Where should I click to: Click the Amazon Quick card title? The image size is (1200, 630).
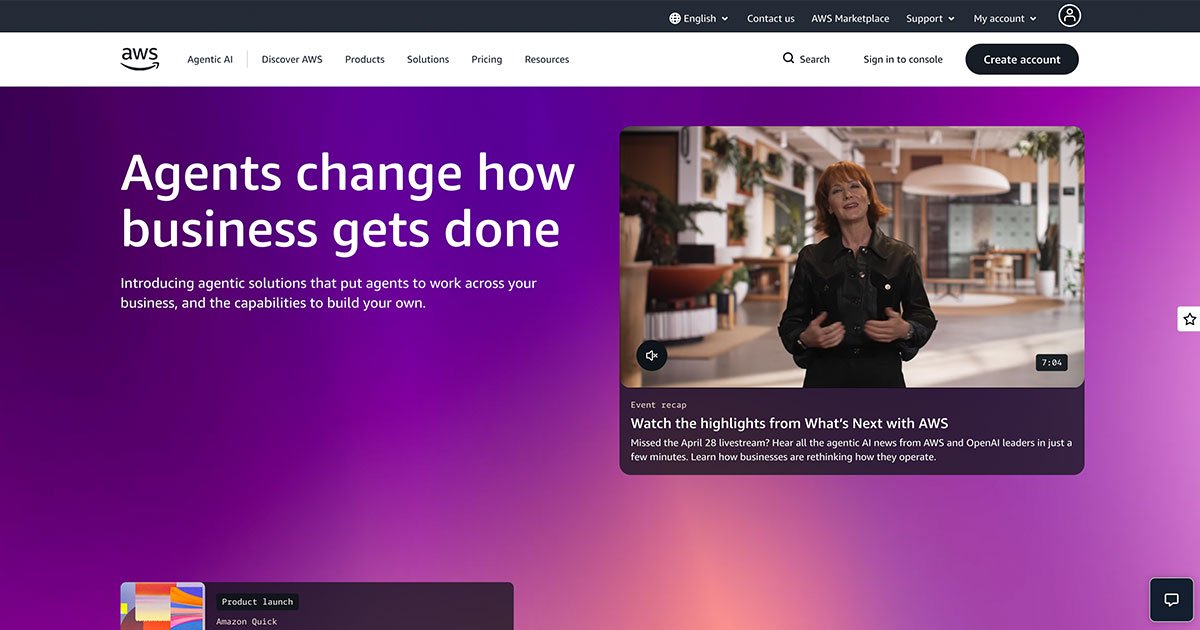tap(247, 622)
